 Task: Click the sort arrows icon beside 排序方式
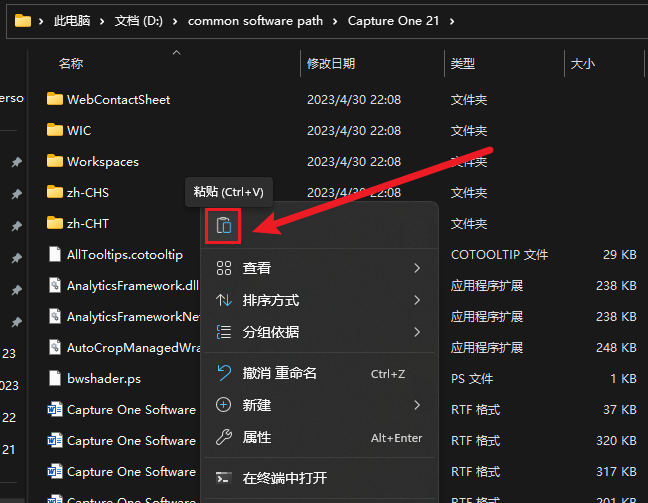pos(224,300)
